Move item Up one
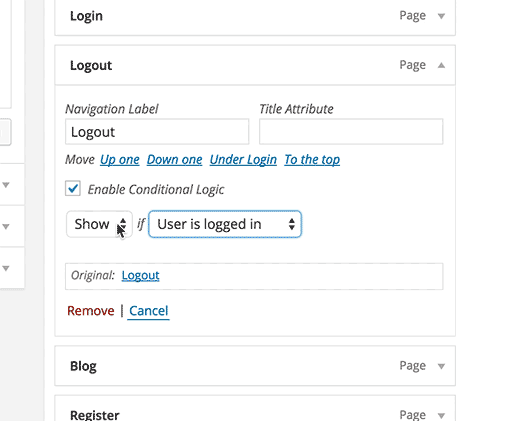This screenshot has width=520, height=421. [x=120, y=160]
